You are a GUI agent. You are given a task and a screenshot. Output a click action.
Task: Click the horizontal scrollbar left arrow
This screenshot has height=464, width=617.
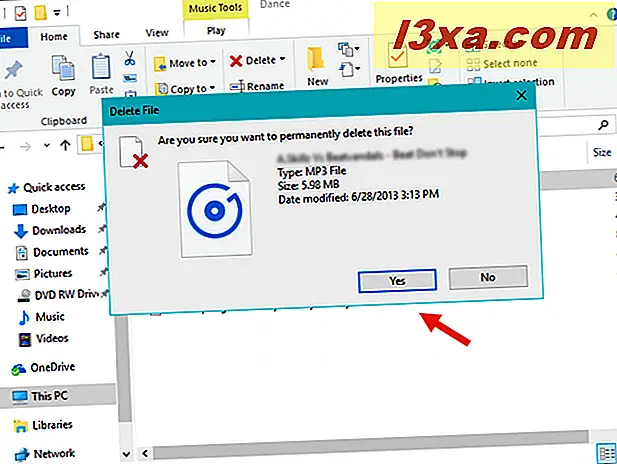(x=145, y=453)
